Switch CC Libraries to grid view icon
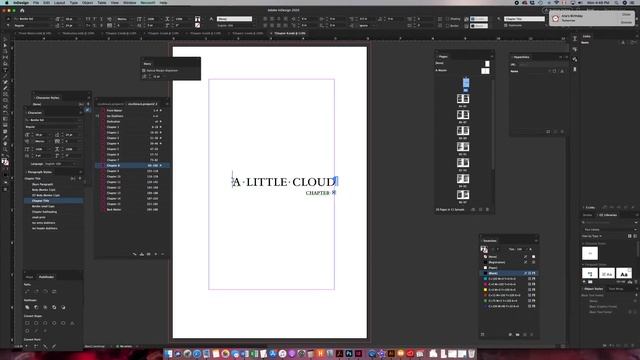This screenshot has height=360, width=640. [630, 236]
